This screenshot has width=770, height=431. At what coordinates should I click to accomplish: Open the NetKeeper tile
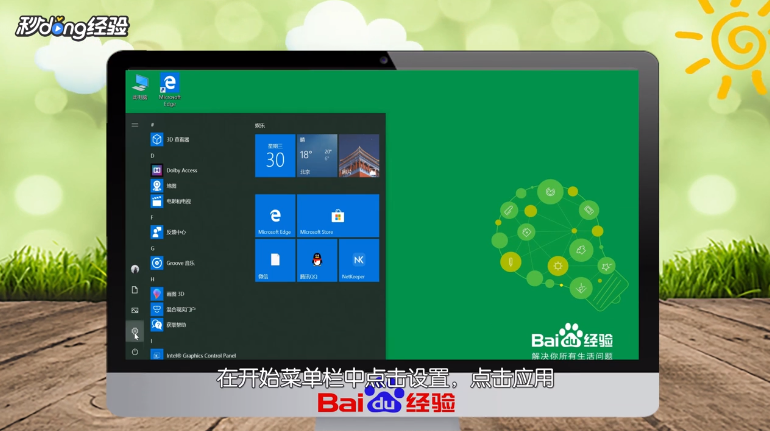(359, 260)
